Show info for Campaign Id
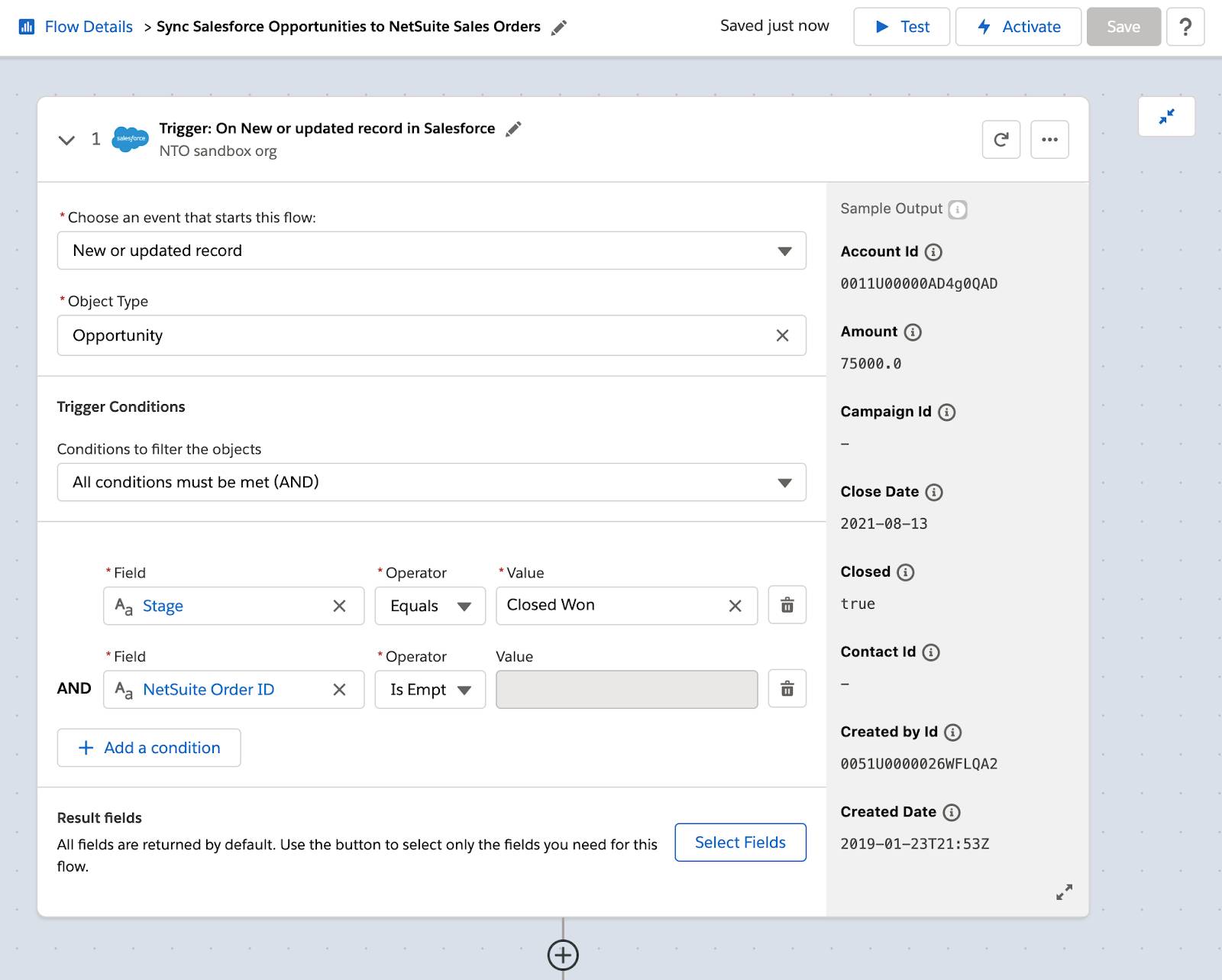Image resolution: width=1222 pixels, height=980 pixels. [947, 412]
